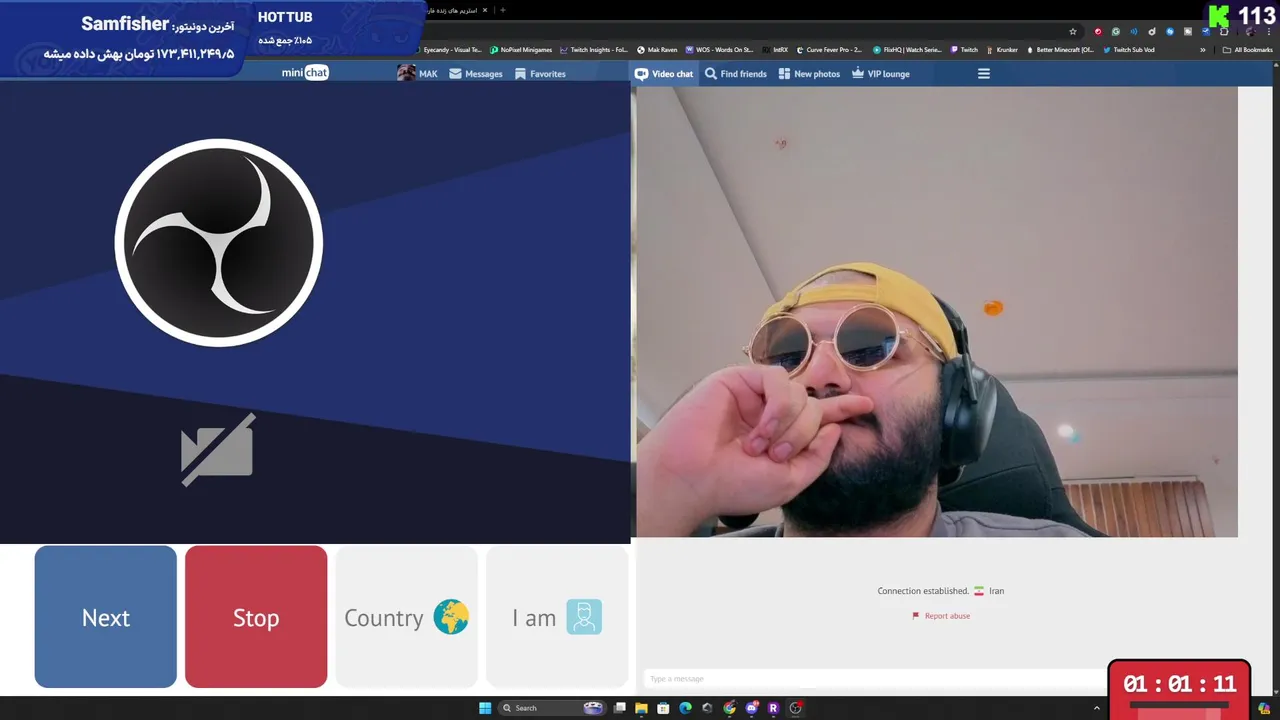Click the envelope Messages icon
Image resolution: width=1280 pixels, height=720 pixels.
[455, 73]
